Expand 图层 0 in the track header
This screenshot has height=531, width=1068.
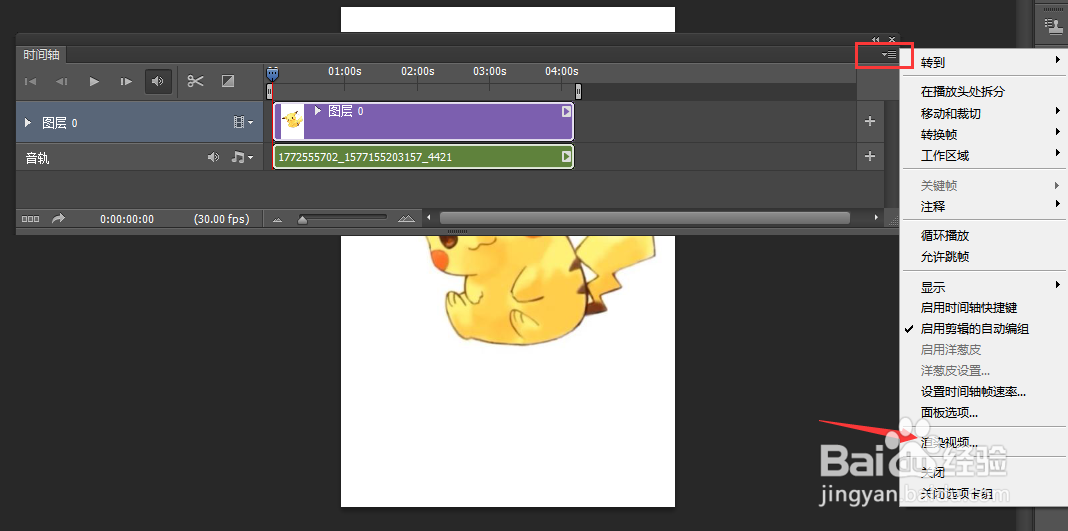pyautogui.click(x=28, y=123)
